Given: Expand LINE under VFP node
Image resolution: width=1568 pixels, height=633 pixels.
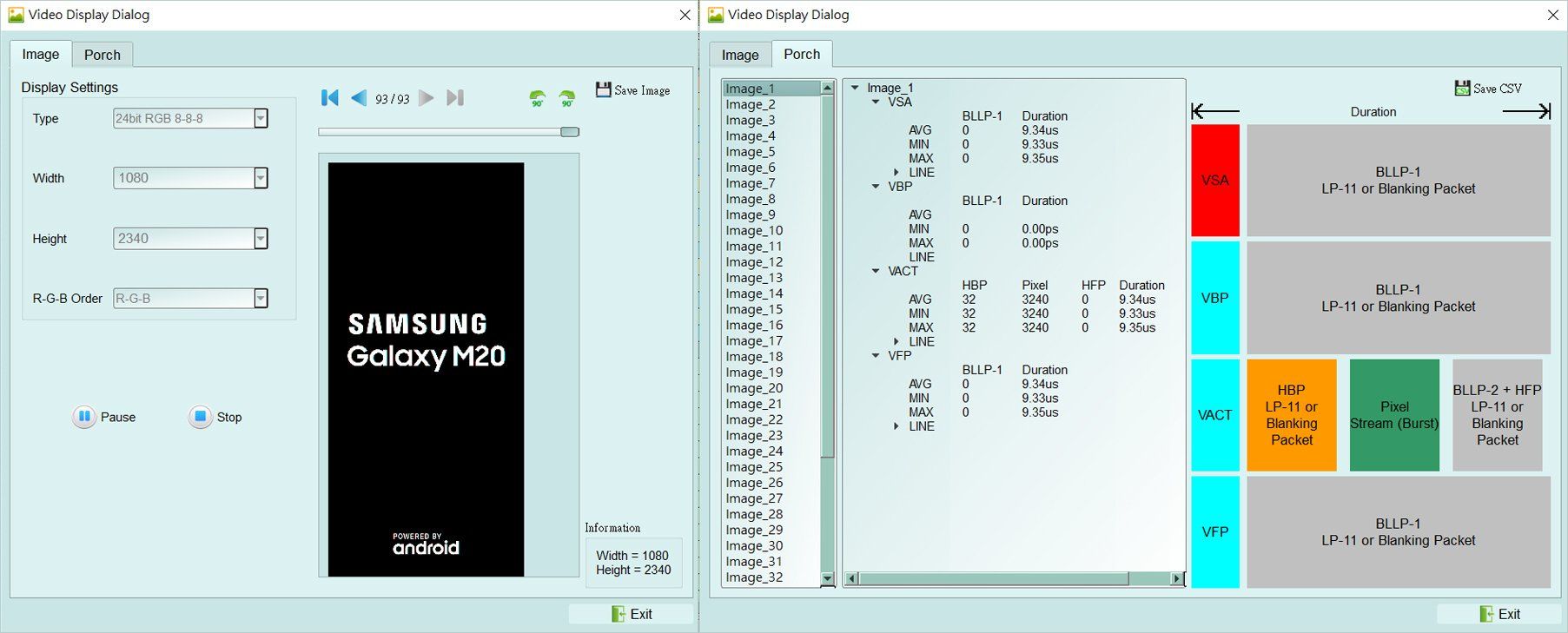Looking at the screenshot, I should [x=896, y=425].
